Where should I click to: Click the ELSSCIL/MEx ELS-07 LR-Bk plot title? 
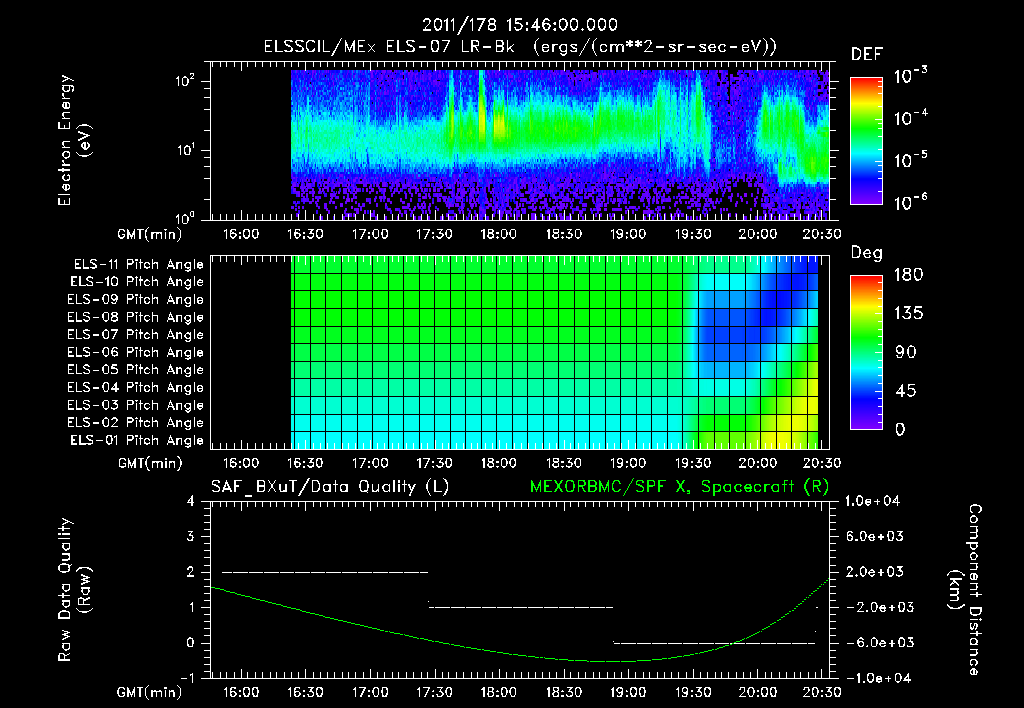(x=520, y=47)
